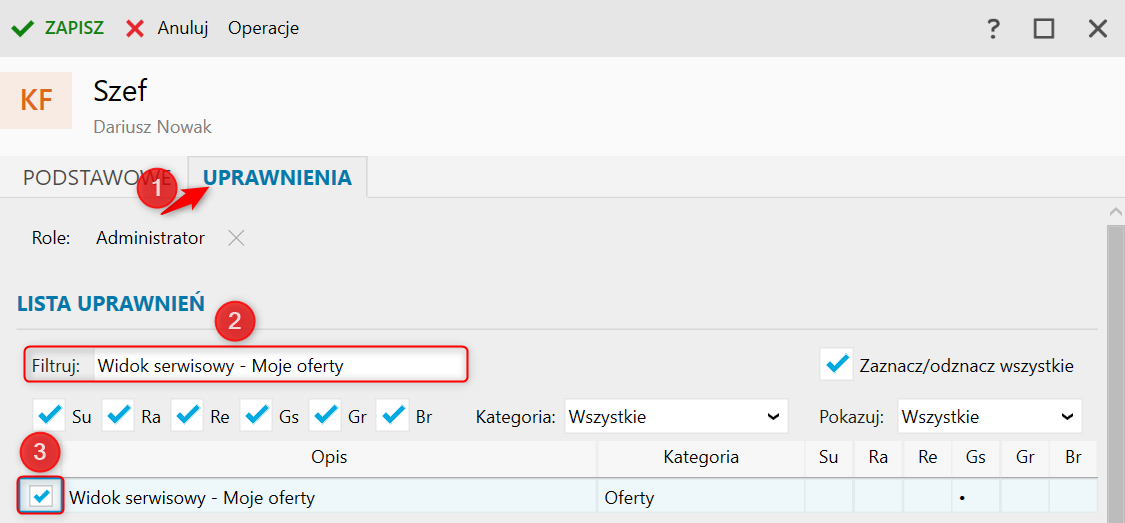This screenshot has height=523, width=1125.
Task: Click the scrollbar up arrow
Action: pyautogui.click(x=1115, y=211)
